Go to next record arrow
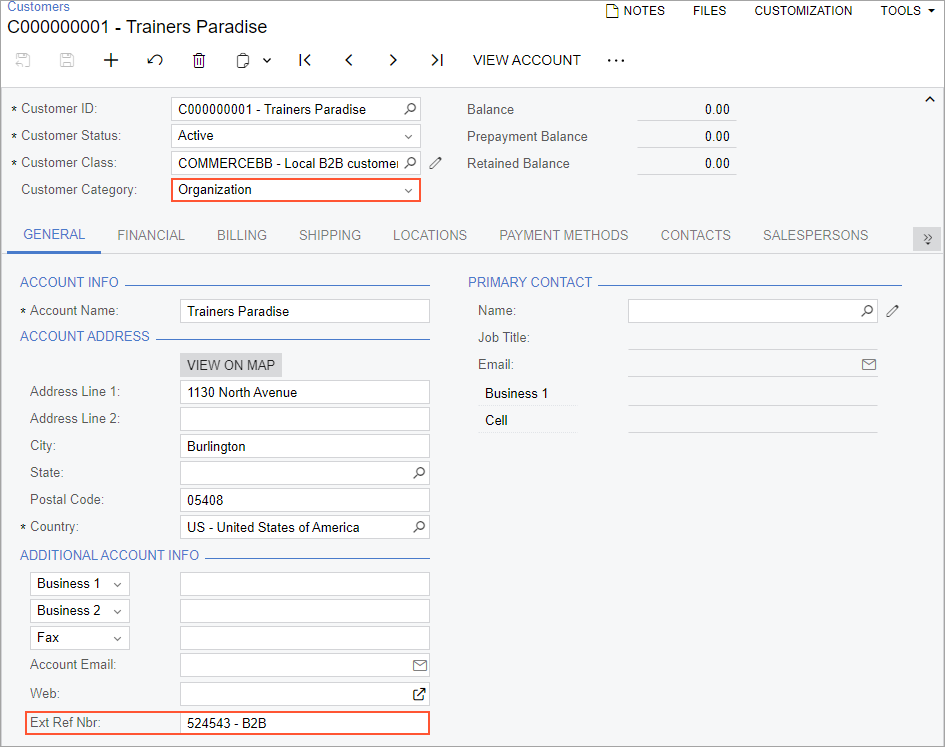 393,60
